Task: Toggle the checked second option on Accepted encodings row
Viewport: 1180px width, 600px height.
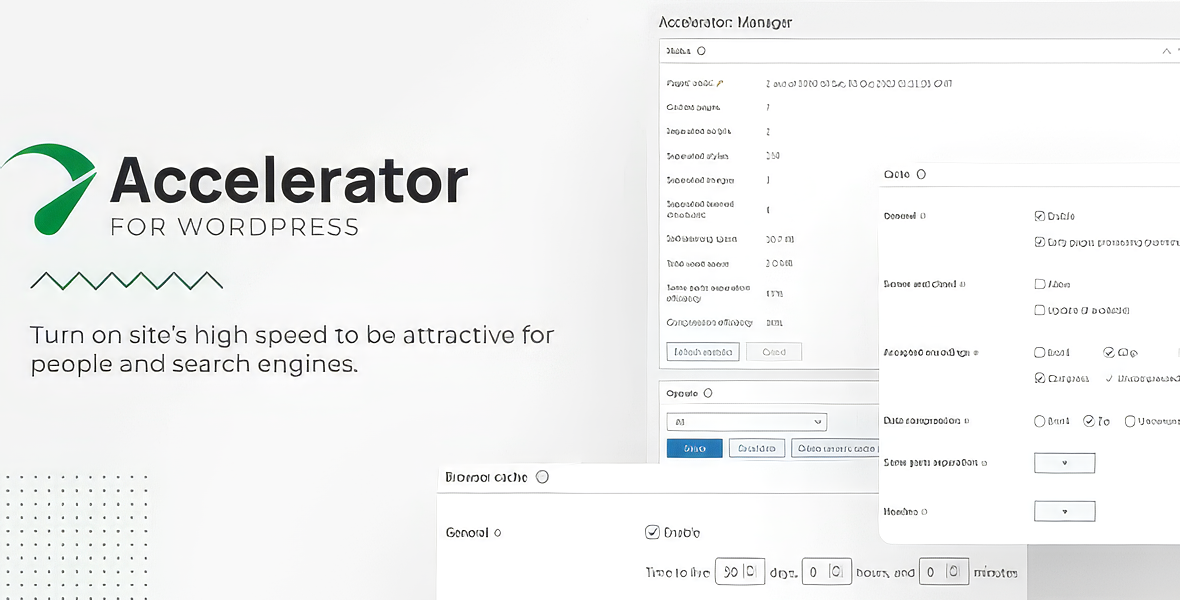Action: [x=1109, y=352]
